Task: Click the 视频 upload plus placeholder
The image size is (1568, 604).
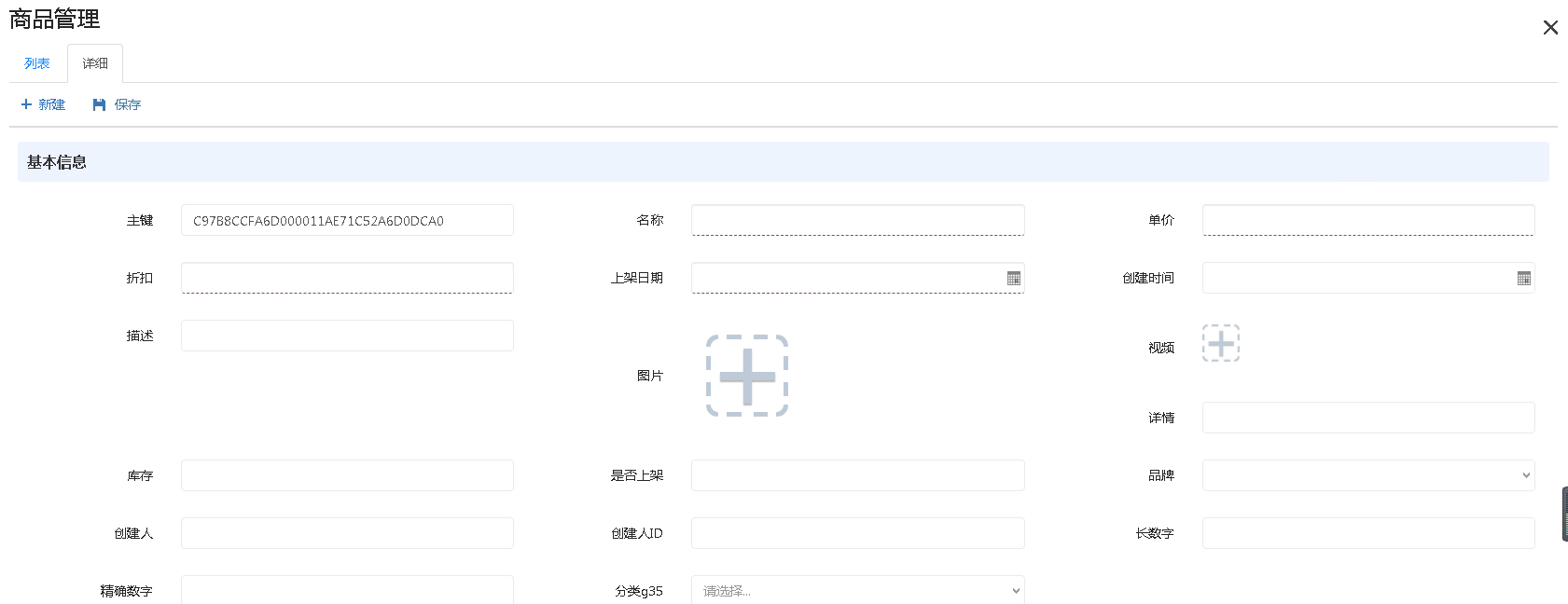Action: (1220, 343)
